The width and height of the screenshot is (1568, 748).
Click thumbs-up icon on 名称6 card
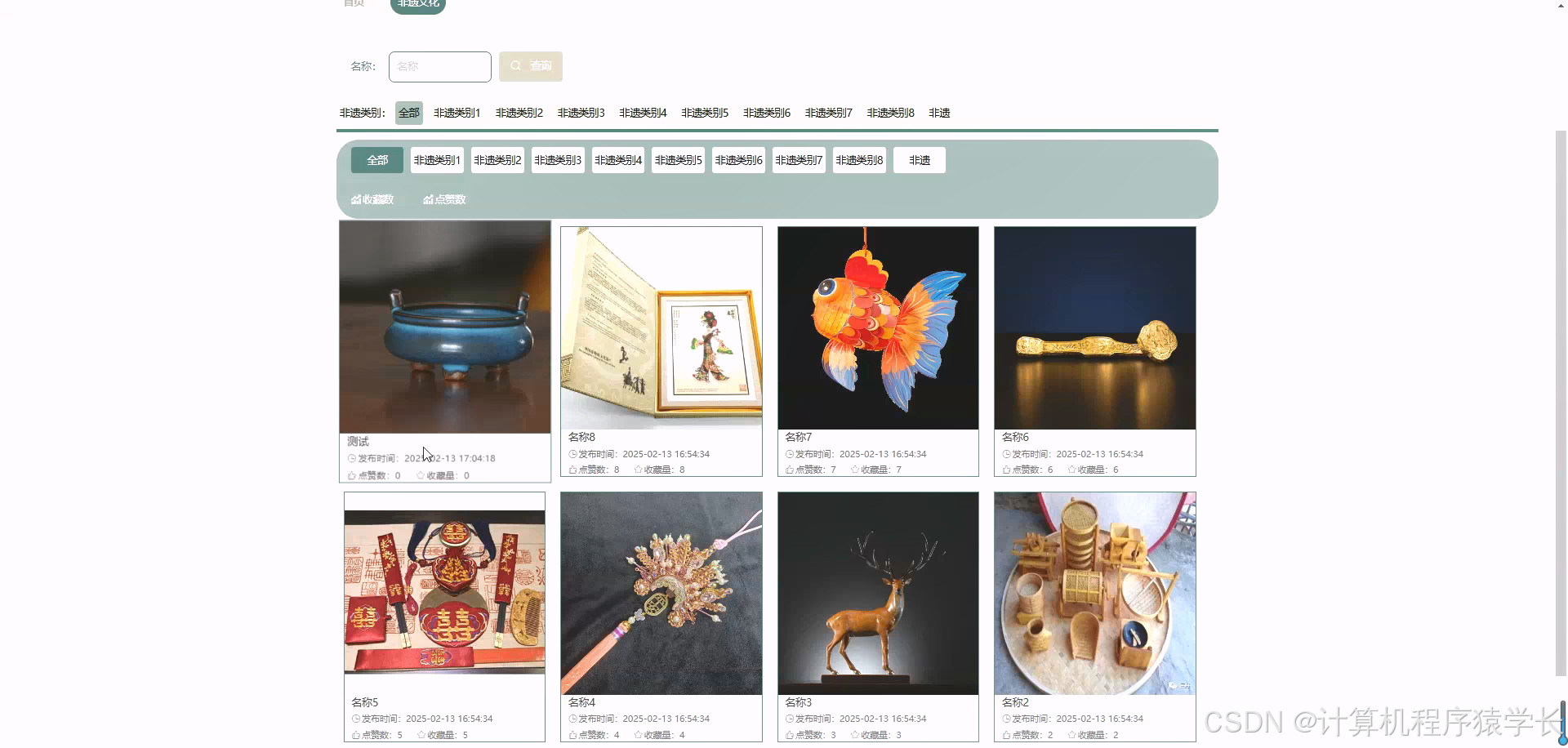[1006, 470]
